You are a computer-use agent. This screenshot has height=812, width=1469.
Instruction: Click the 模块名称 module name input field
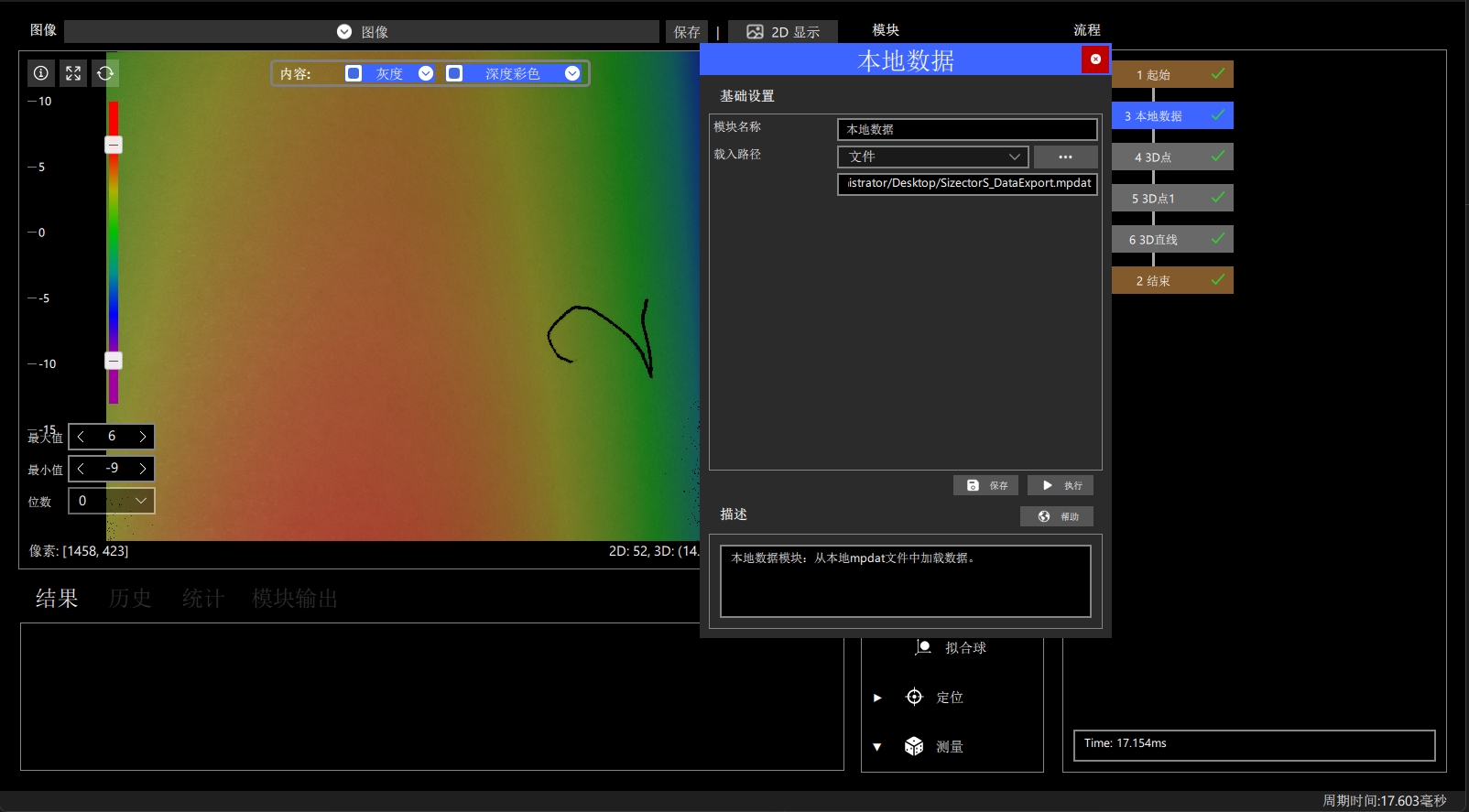click(x=967, y=129)
